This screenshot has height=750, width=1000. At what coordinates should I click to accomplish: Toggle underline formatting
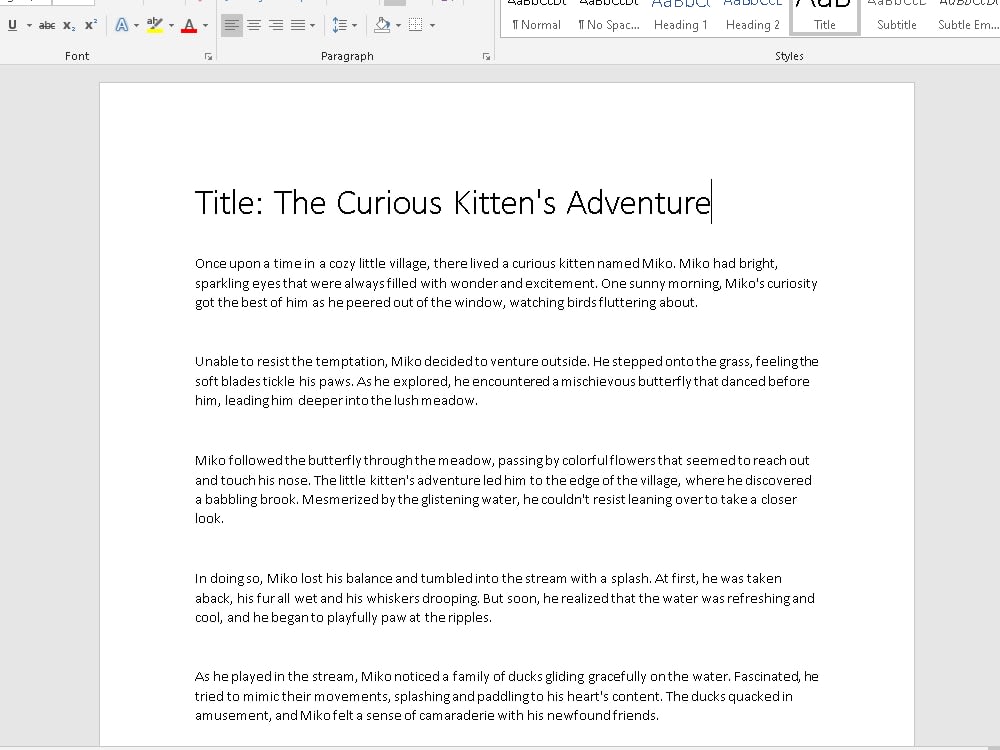(x=12, y=26)
